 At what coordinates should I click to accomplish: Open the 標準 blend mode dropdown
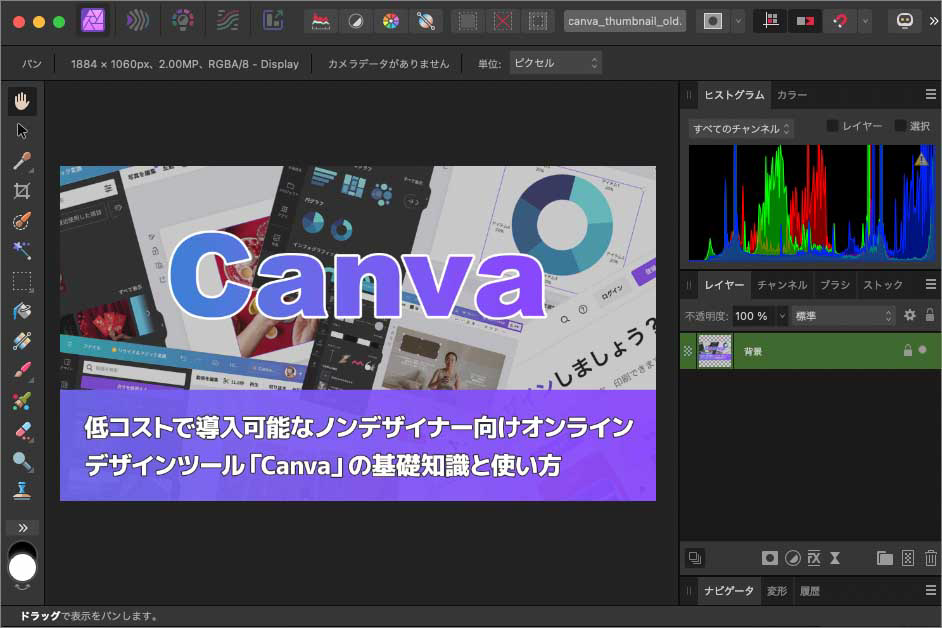[x=843, y=316]
